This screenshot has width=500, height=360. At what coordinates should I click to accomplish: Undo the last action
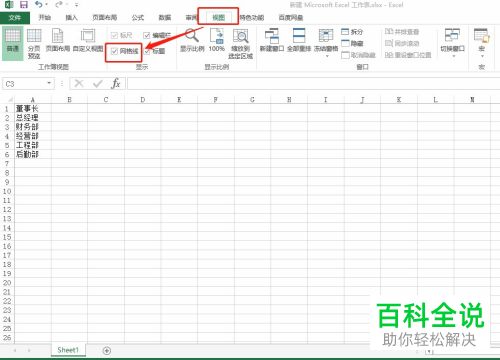point(39,5)
